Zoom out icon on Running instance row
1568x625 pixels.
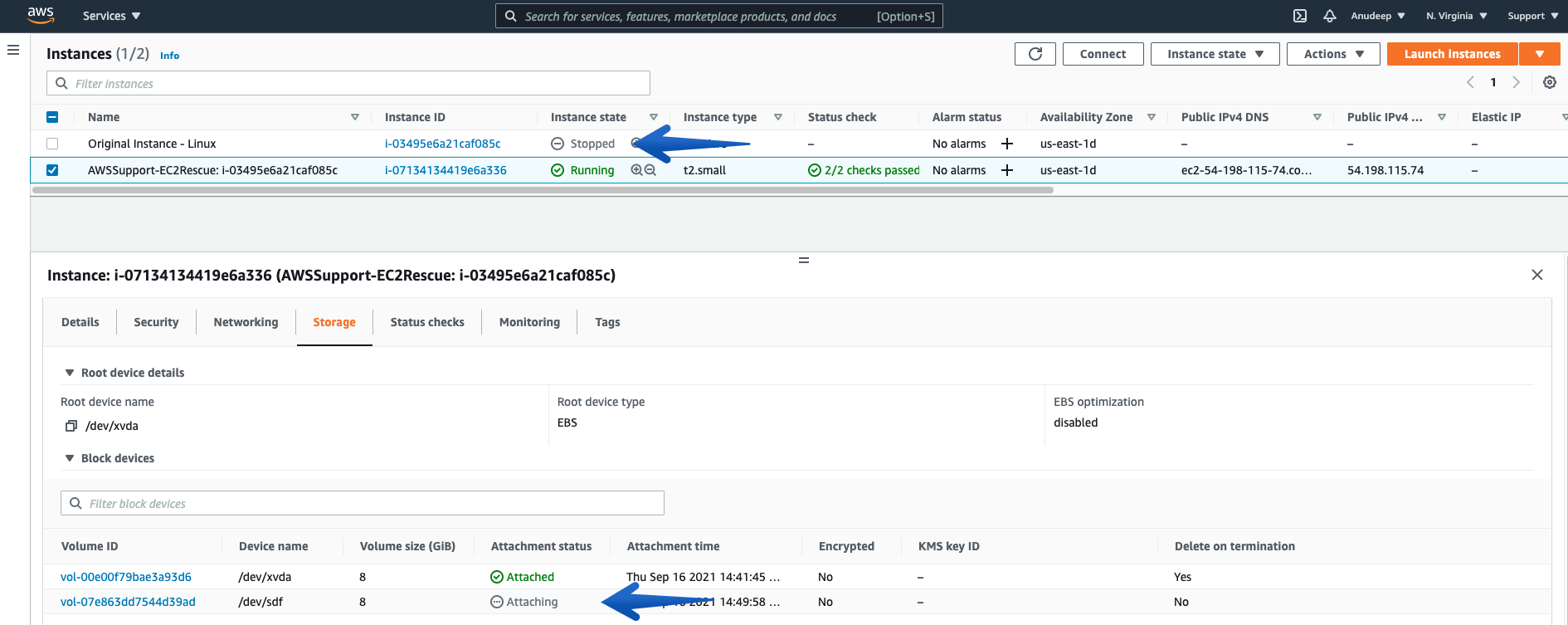(650, 170)
